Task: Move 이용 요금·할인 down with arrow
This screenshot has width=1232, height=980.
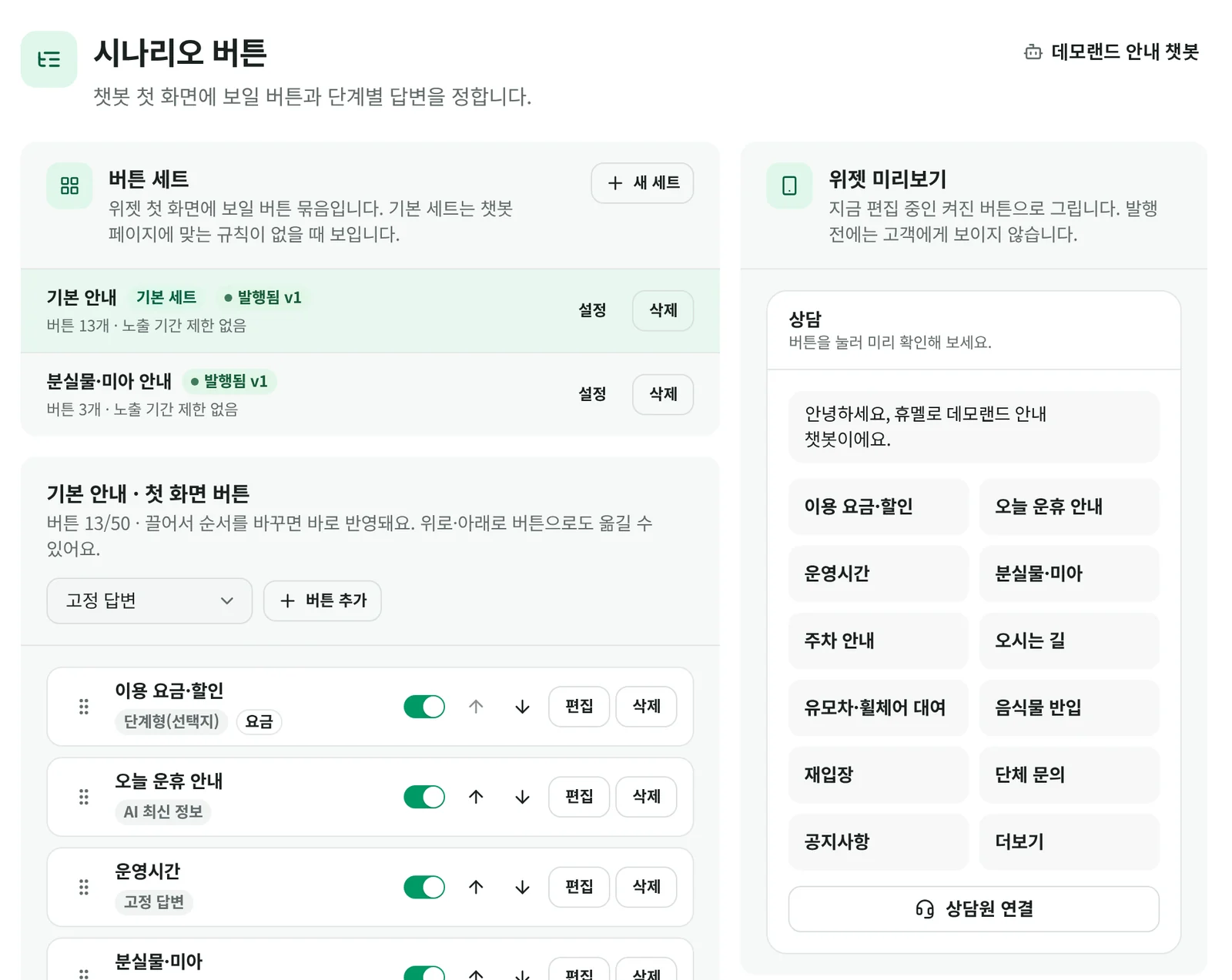Action: 522,707
